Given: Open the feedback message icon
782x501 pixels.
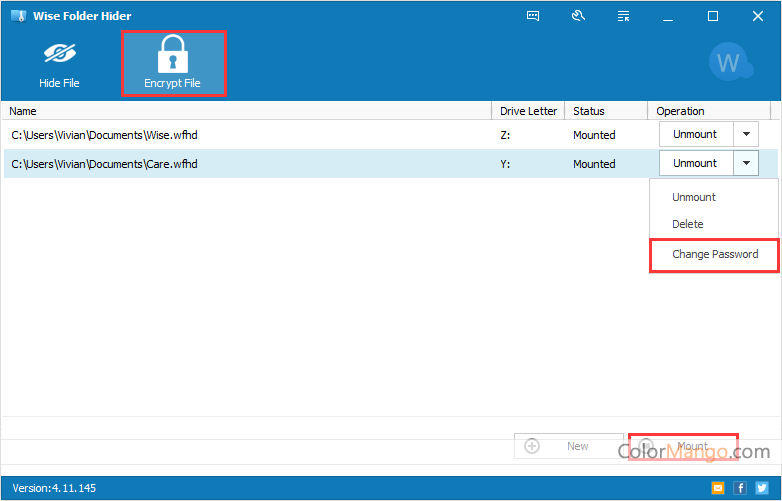Looking at the screenshot, I should (x=534, y=16).
